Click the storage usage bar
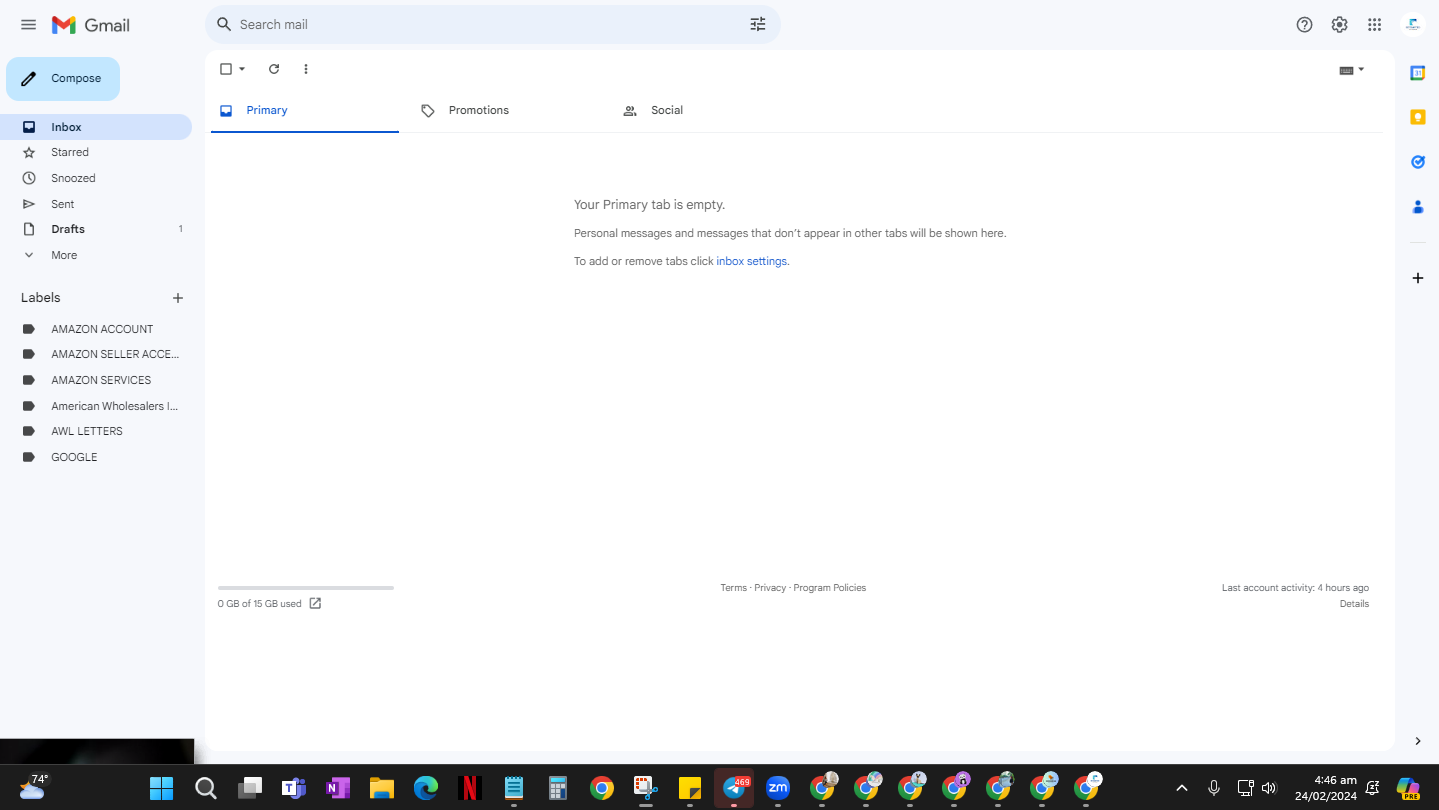 point(306,588)
